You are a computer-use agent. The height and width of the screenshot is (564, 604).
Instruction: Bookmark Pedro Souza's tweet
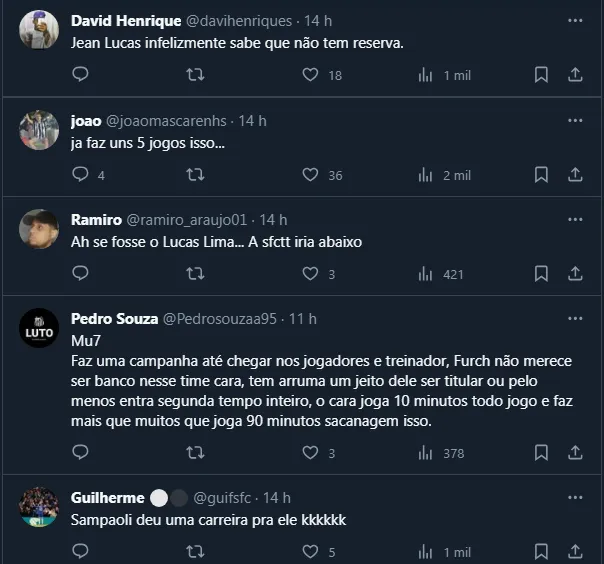(x=541, y=453)
